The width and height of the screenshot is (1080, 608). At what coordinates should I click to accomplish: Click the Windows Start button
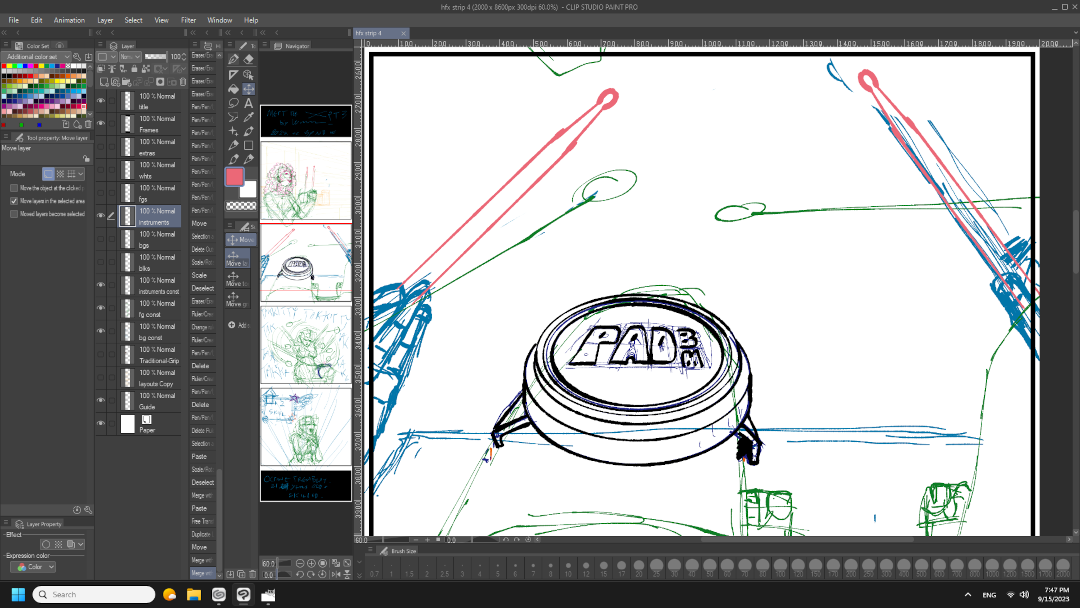coord(18,594)
